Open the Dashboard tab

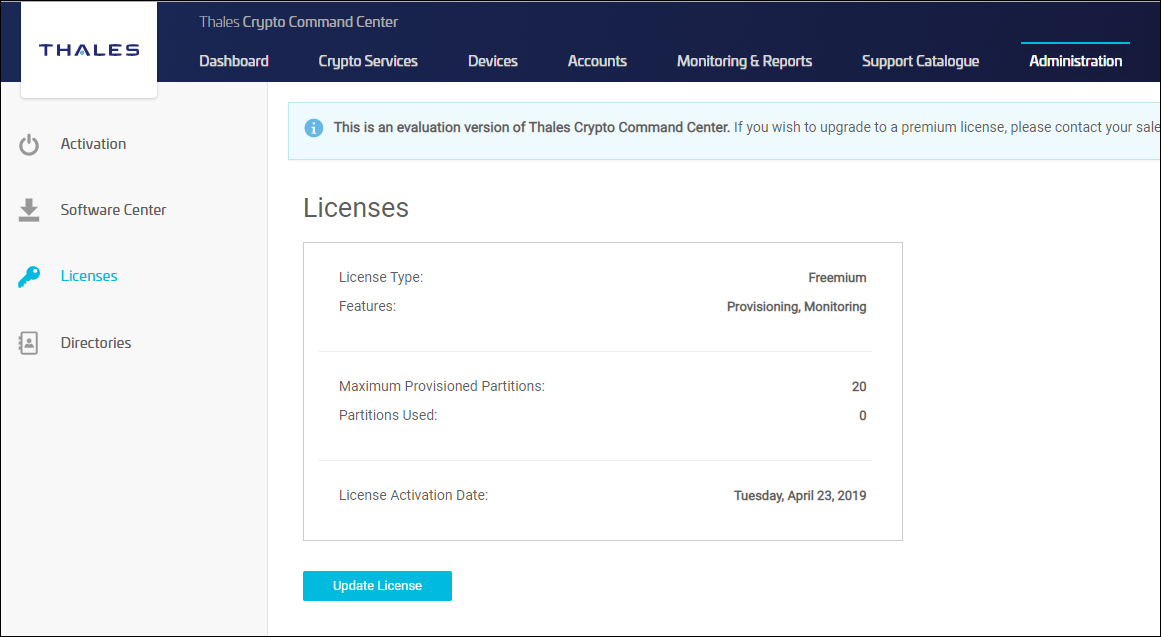click(x=234, y=61)
